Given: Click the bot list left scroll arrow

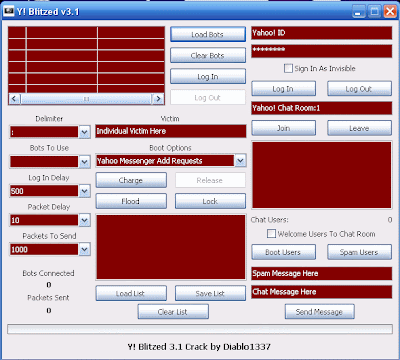Looking at the screenshot, I should [x=14, y=99].
